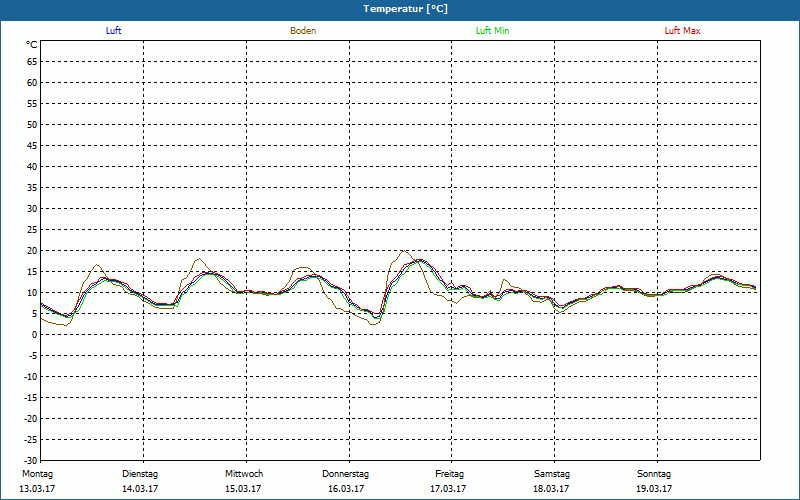Click the -30 y-axis value
The width and height of the screenshot is (800, 500).
click(31, 460)
